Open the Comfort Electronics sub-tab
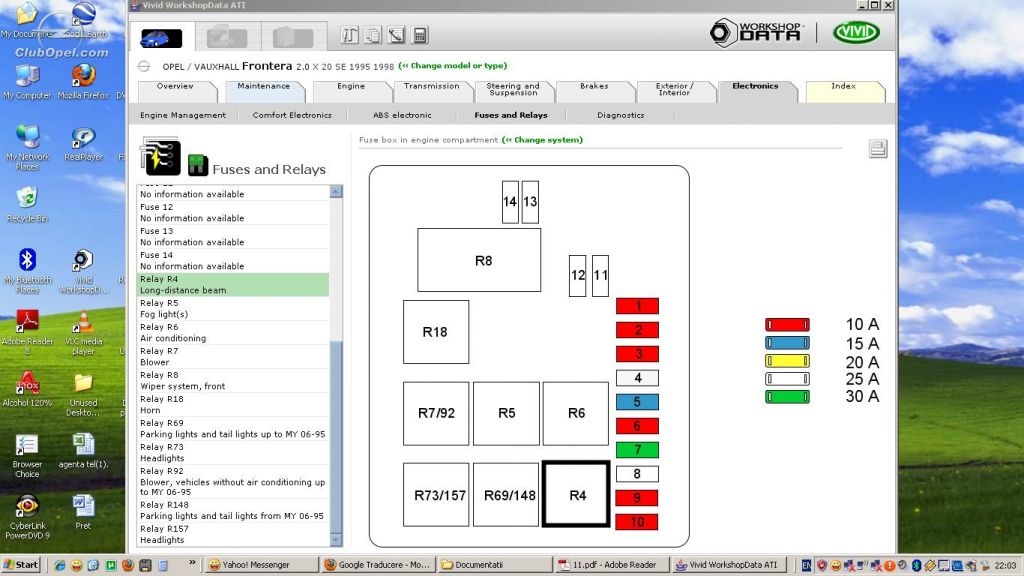1024x576 pixels. tap(292, 116)
